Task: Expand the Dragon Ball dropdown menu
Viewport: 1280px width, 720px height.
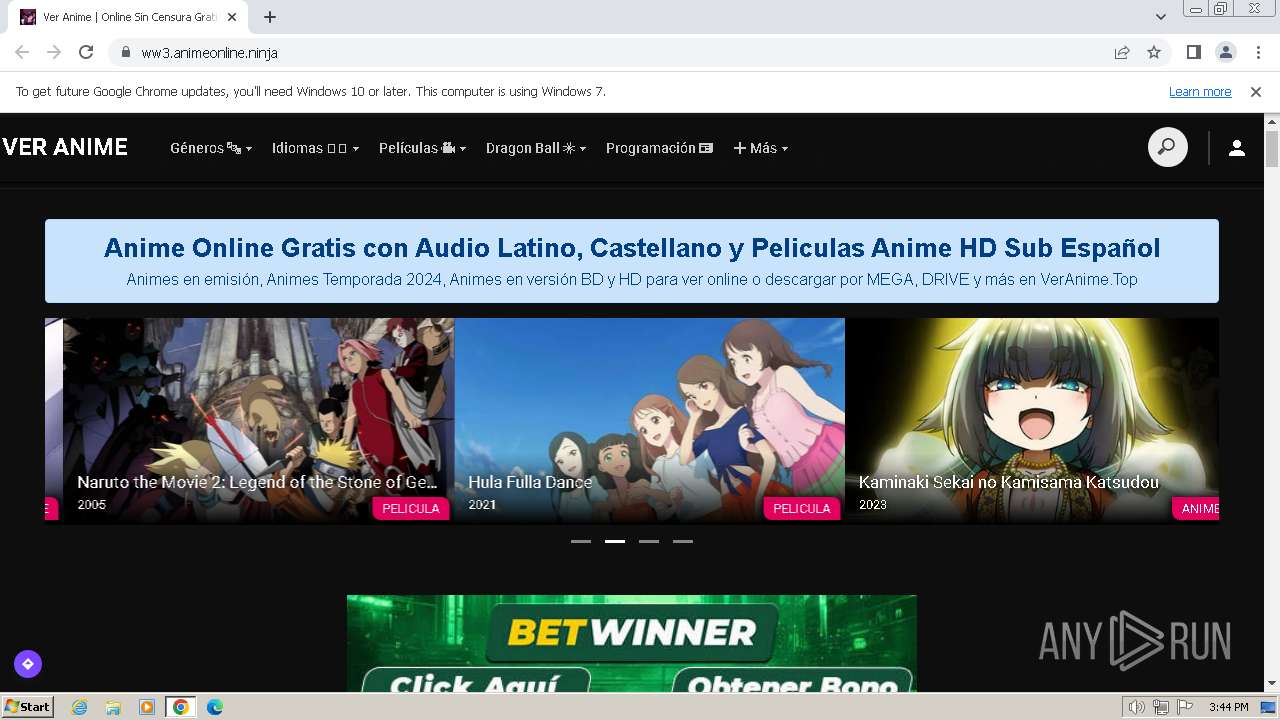Action: click(536, 148)
